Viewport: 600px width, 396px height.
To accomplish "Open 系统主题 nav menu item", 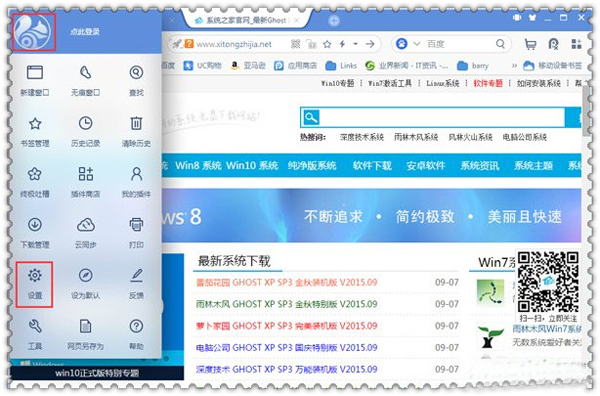I will coord(533,165).
